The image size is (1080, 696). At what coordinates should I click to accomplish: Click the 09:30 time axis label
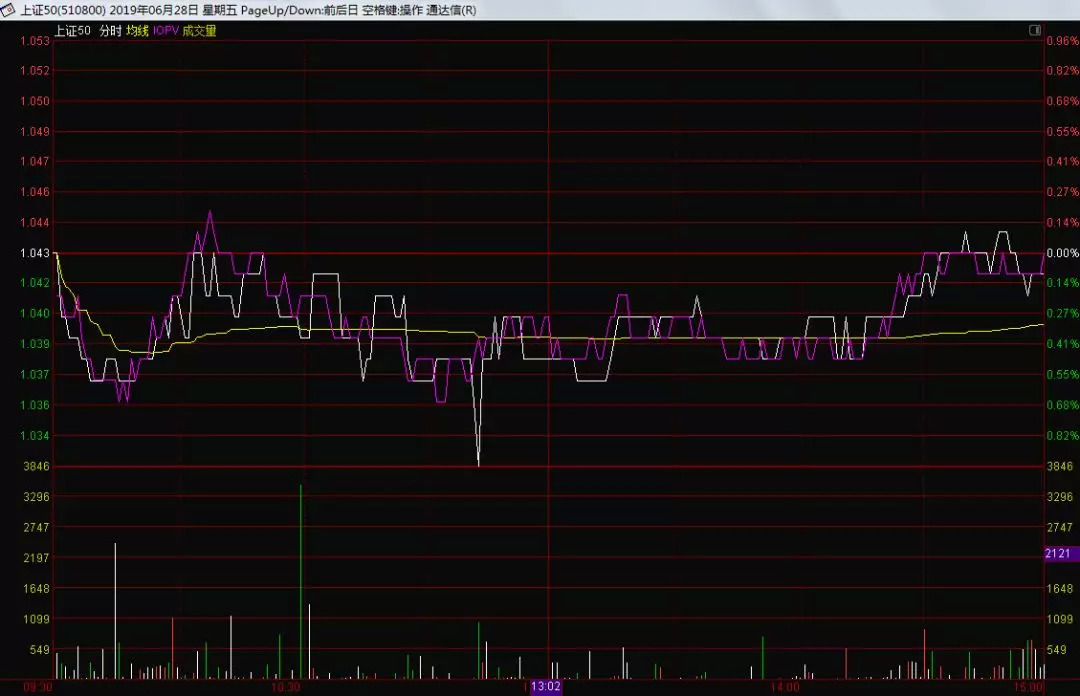pyautogui.click(x=37, y=688)
